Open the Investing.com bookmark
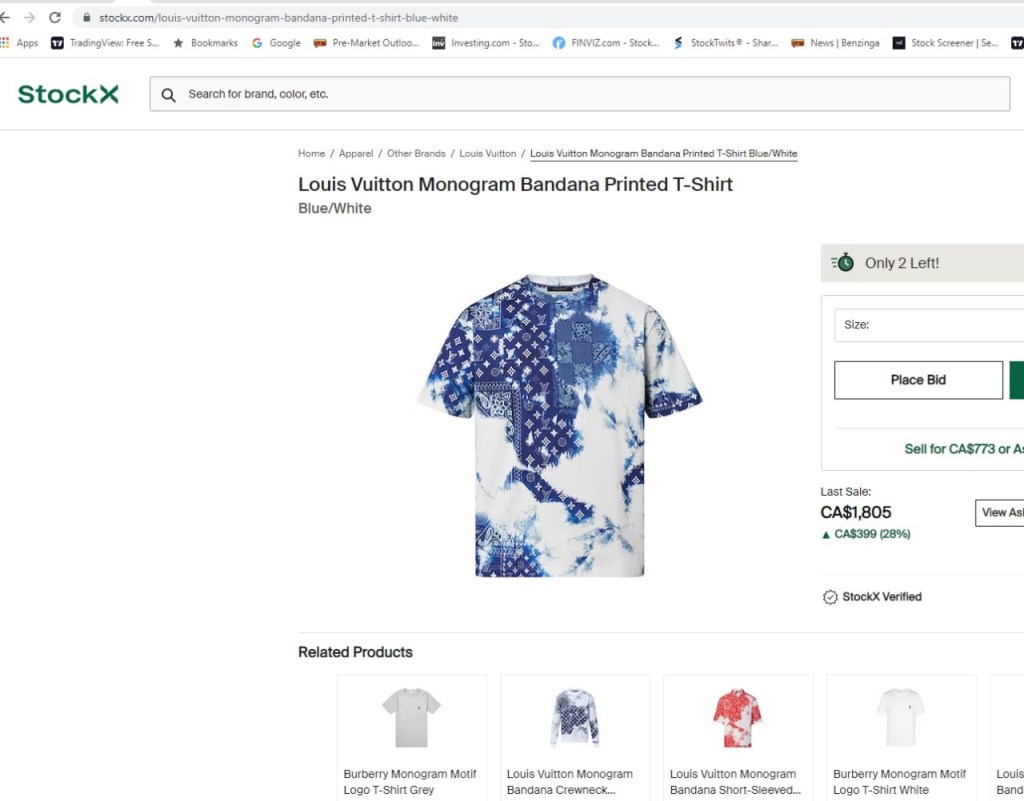This screenshot has height=801, width=1024. pyautogui.click(x=486, y=43)
